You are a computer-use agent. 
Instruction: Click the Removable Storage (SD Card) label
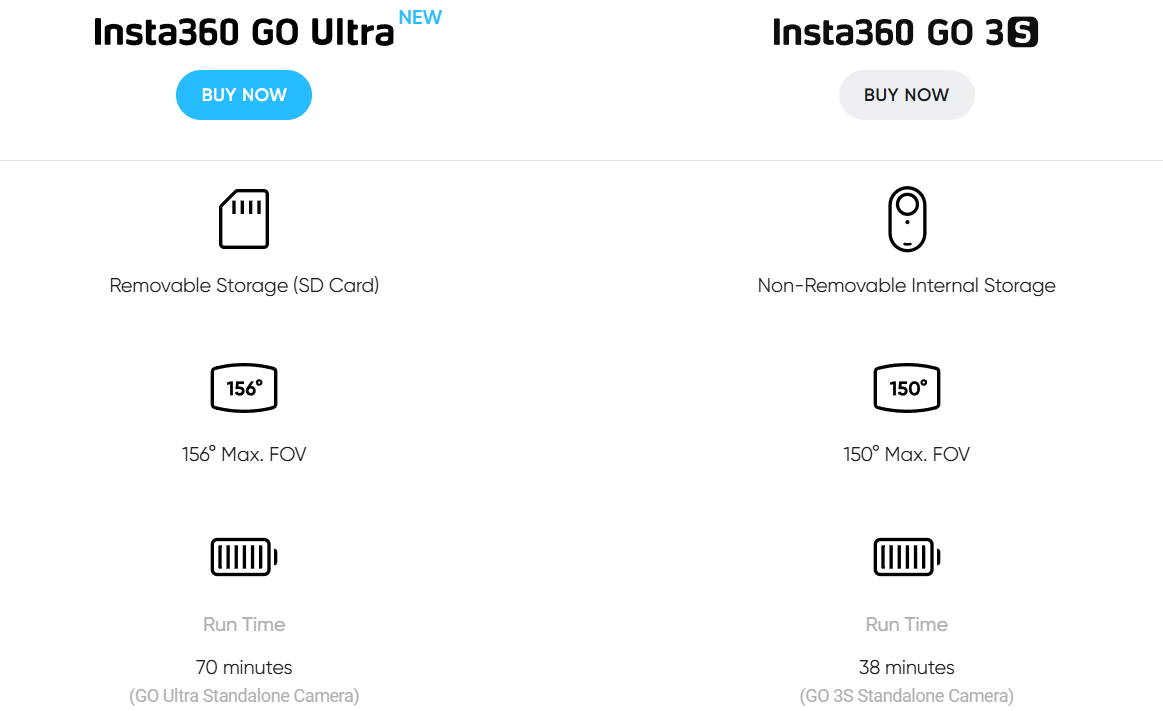point(244,285)
